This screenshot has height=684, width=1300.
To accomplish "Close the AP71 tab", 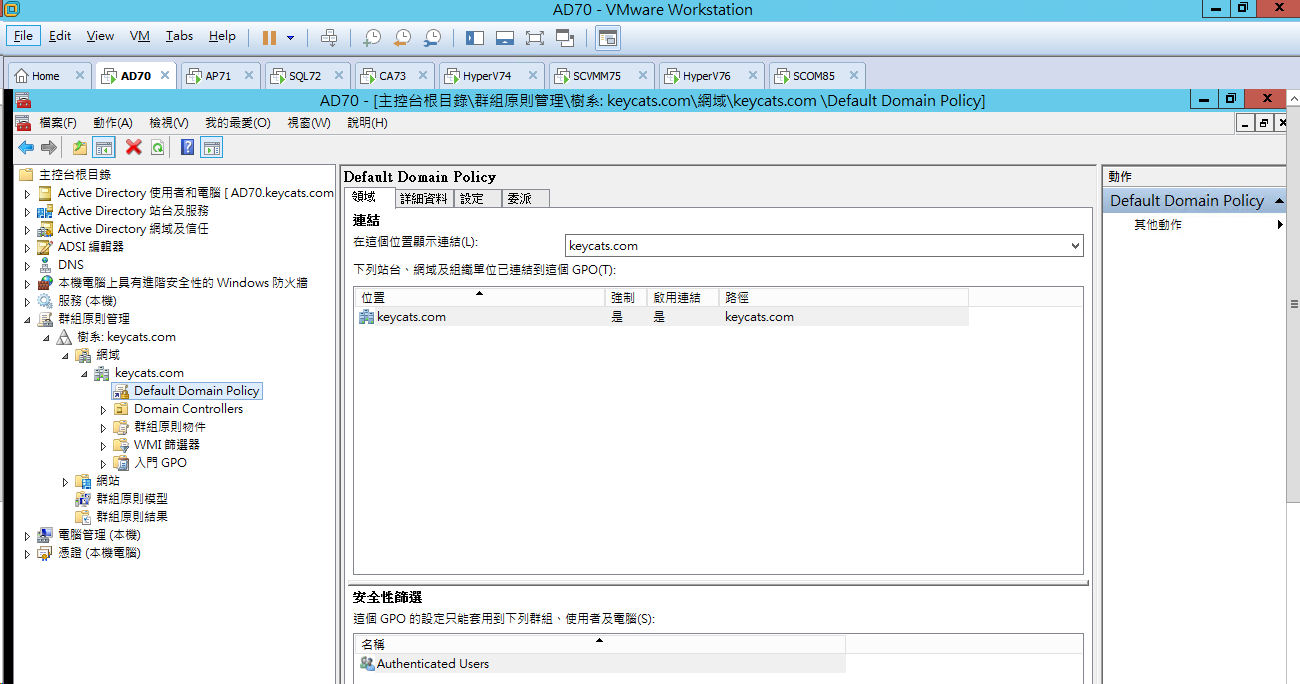I will [x=250, y=76].
